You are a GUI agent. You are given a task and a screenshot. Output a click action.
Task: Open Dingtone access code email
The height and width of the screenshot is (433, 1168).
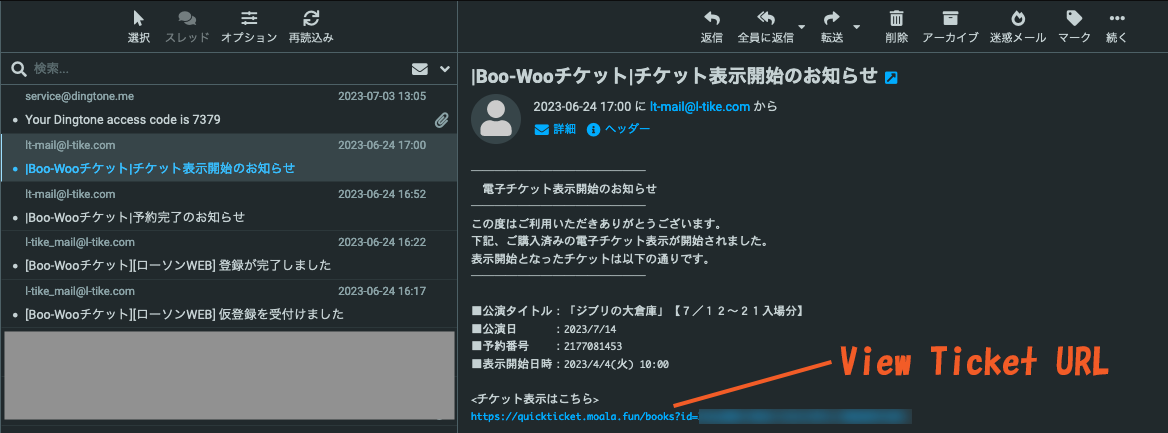point(123,119)
